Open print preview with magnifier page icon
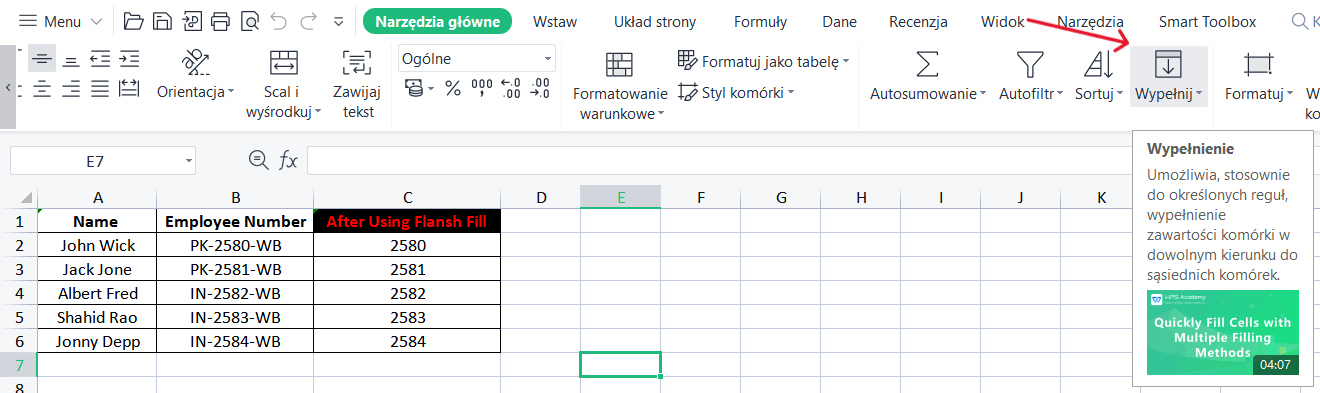 pos(250,21)
